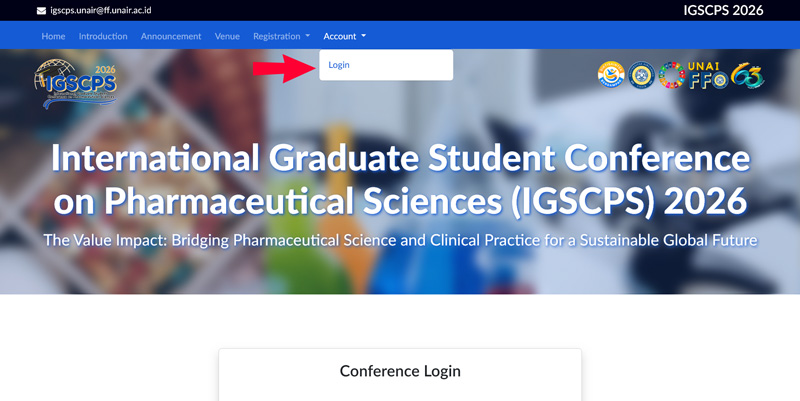
Task: Click the blue university seal logo
Action: tap(641, 75)
